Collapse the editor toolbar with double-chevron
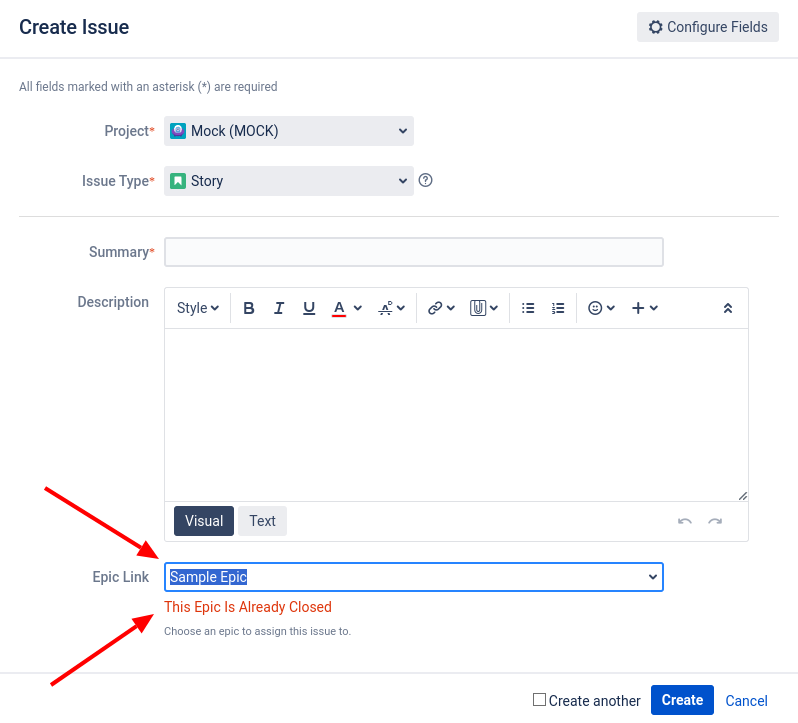798x723 pixels. (728, 308)
